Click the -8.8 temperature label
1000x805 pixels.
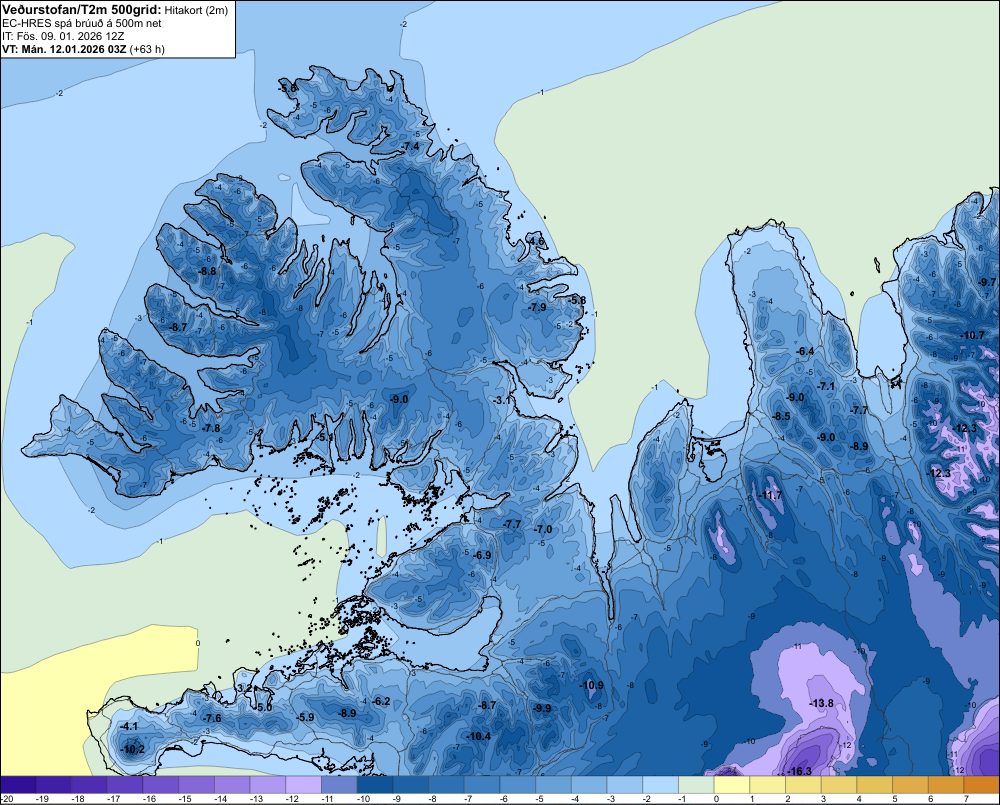tap(207, 271)
